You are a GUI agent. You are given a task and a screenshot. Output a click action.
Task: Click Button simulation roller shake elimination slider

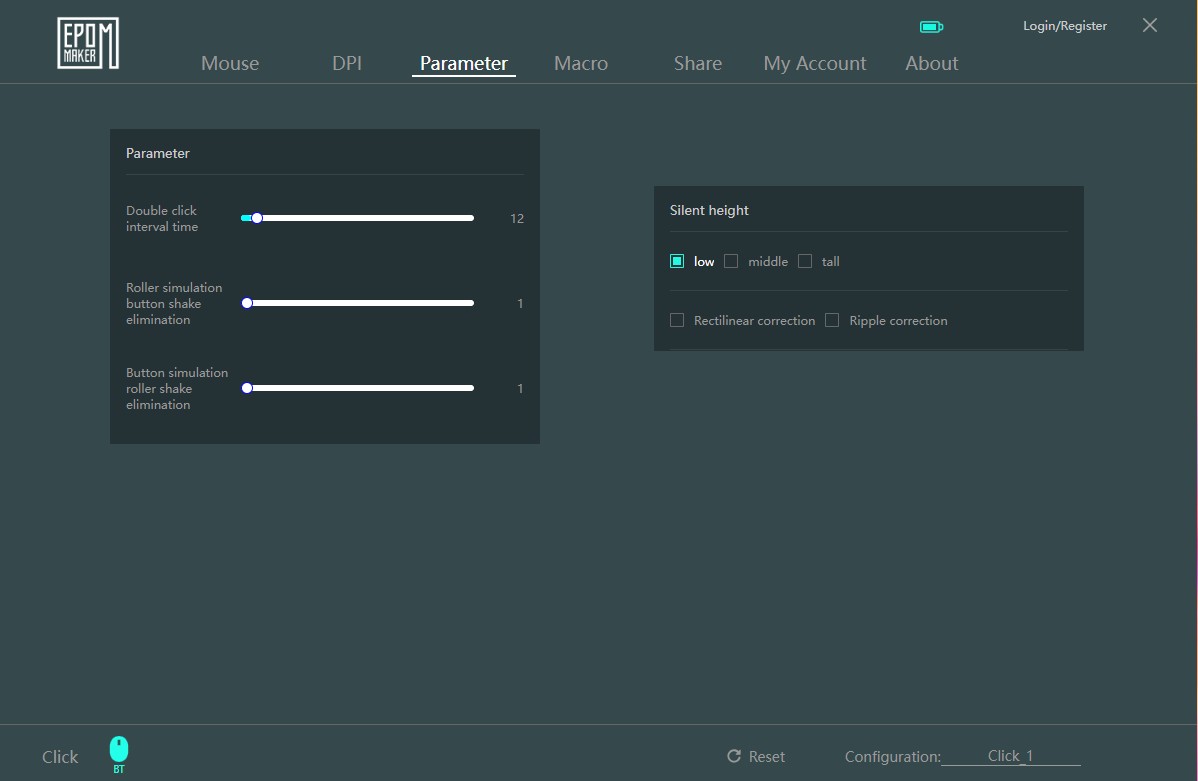point(357,388)
